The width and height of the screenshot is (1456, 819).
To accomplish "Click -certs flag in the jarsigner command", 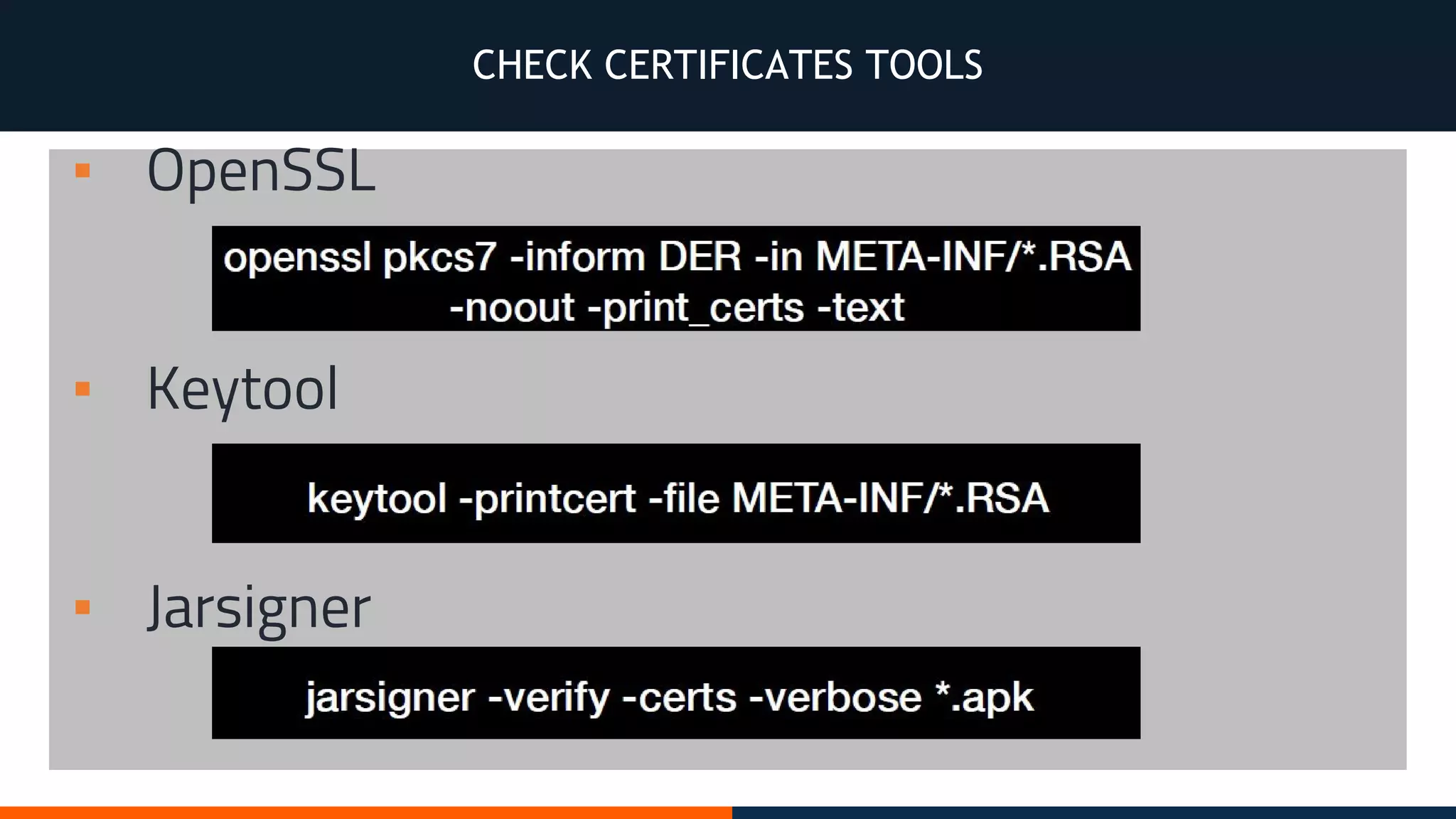I will (x=679, y=697).
